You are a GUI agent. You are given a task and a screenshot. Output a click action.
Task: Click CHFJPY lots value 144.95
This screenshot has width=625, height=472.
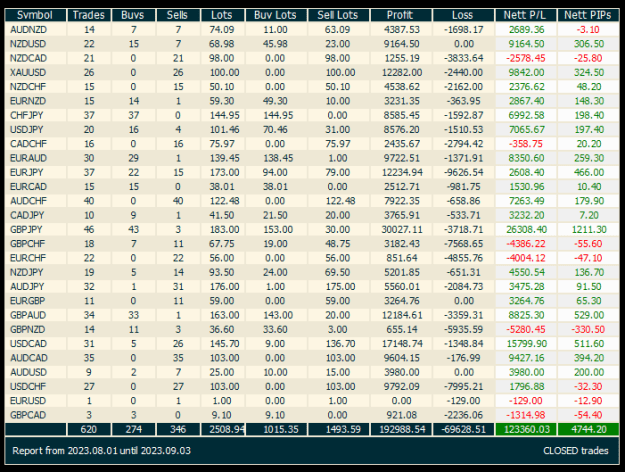(225, 115)
